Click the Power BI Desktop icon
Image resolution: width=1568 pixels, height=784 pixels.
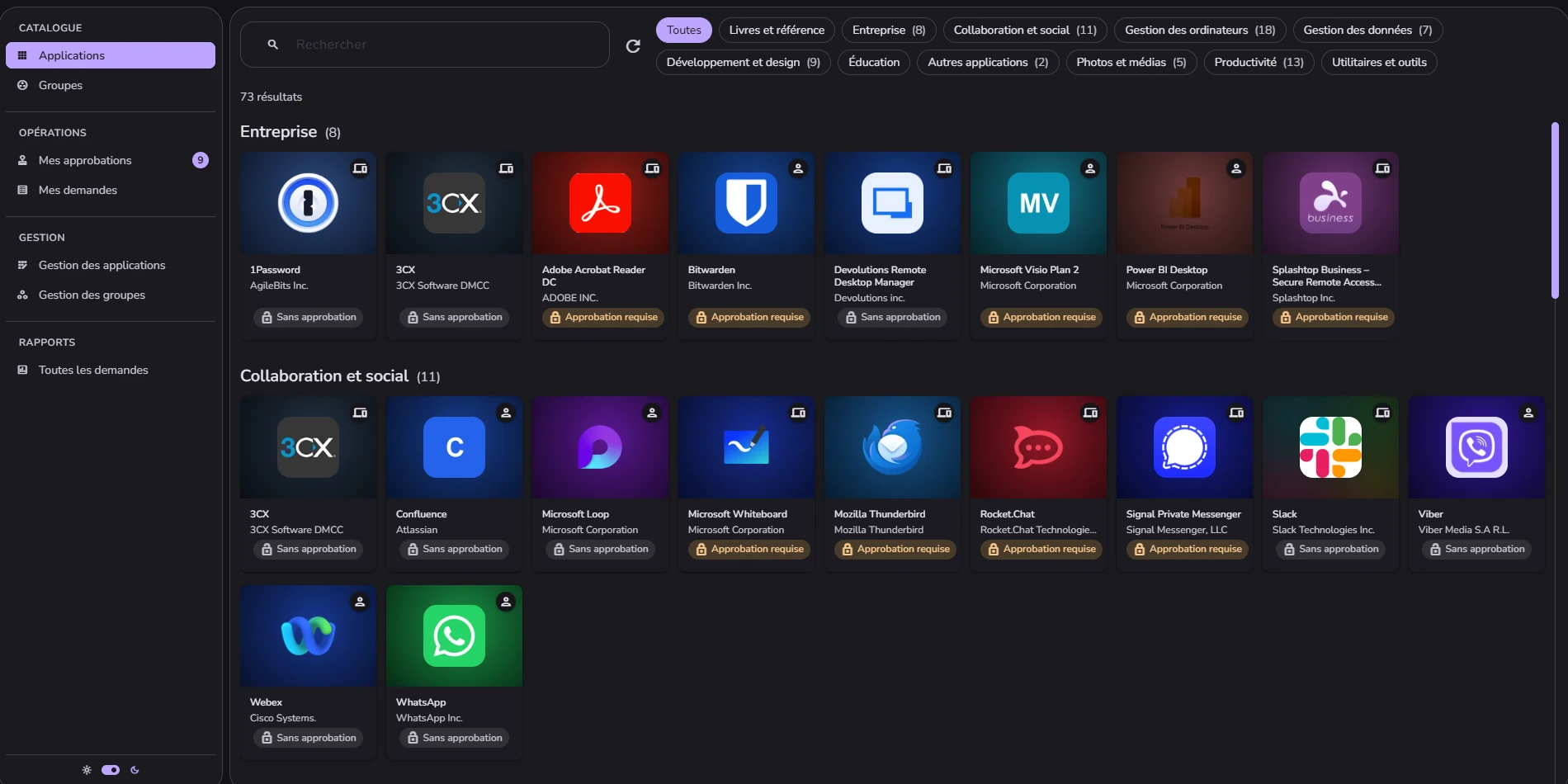pos(1184,203)
